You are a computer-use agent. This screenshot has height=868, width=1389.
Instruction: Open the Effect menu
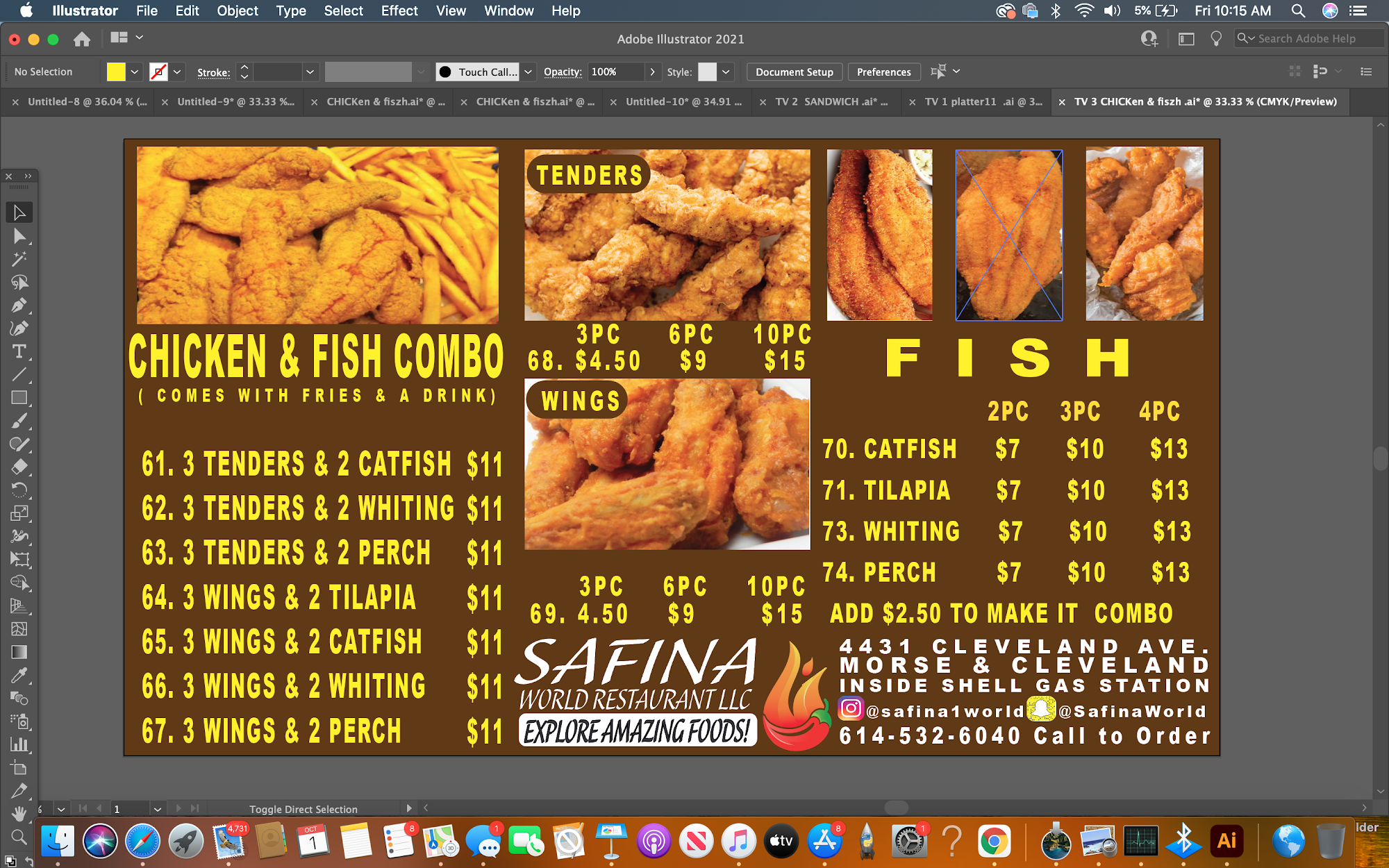coord(399,10)
